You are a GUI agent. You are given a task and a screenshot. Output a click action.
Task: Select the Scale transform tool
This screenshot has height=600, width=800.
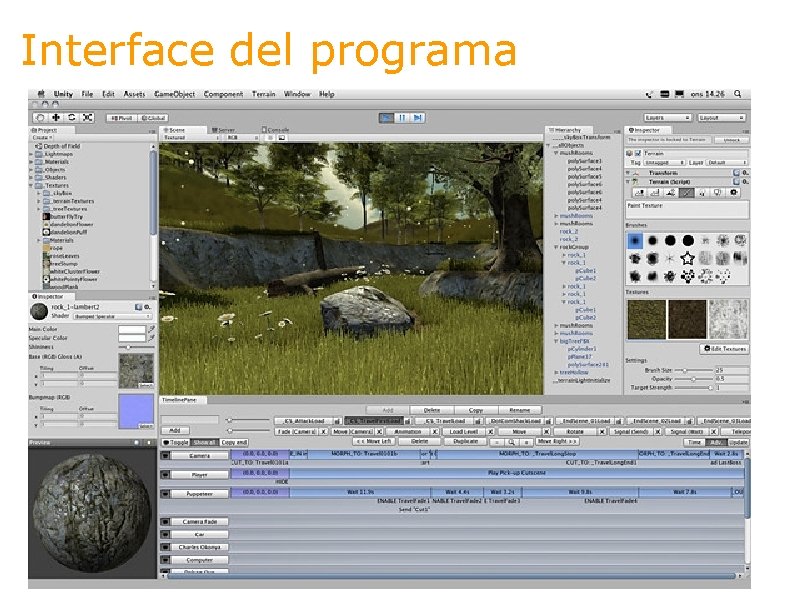click(87, 117)
